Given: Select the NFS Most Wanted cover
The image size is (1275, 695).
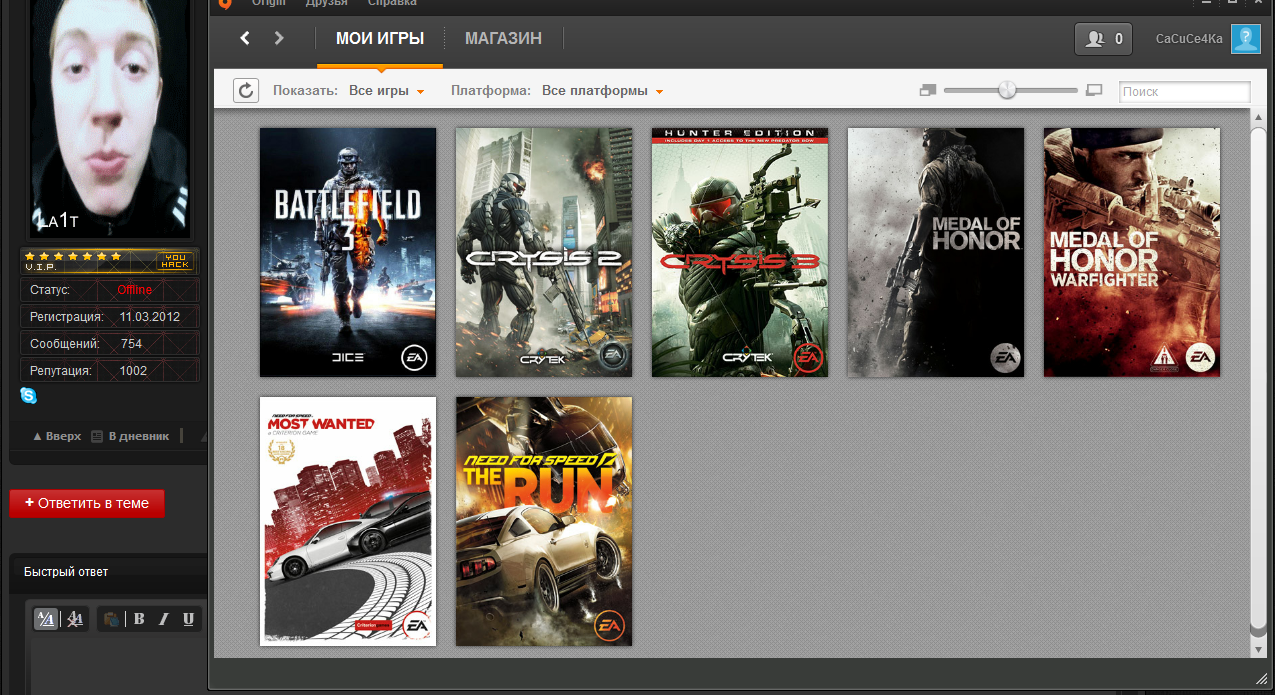Looking at the screenshot, I should [348, 521].
